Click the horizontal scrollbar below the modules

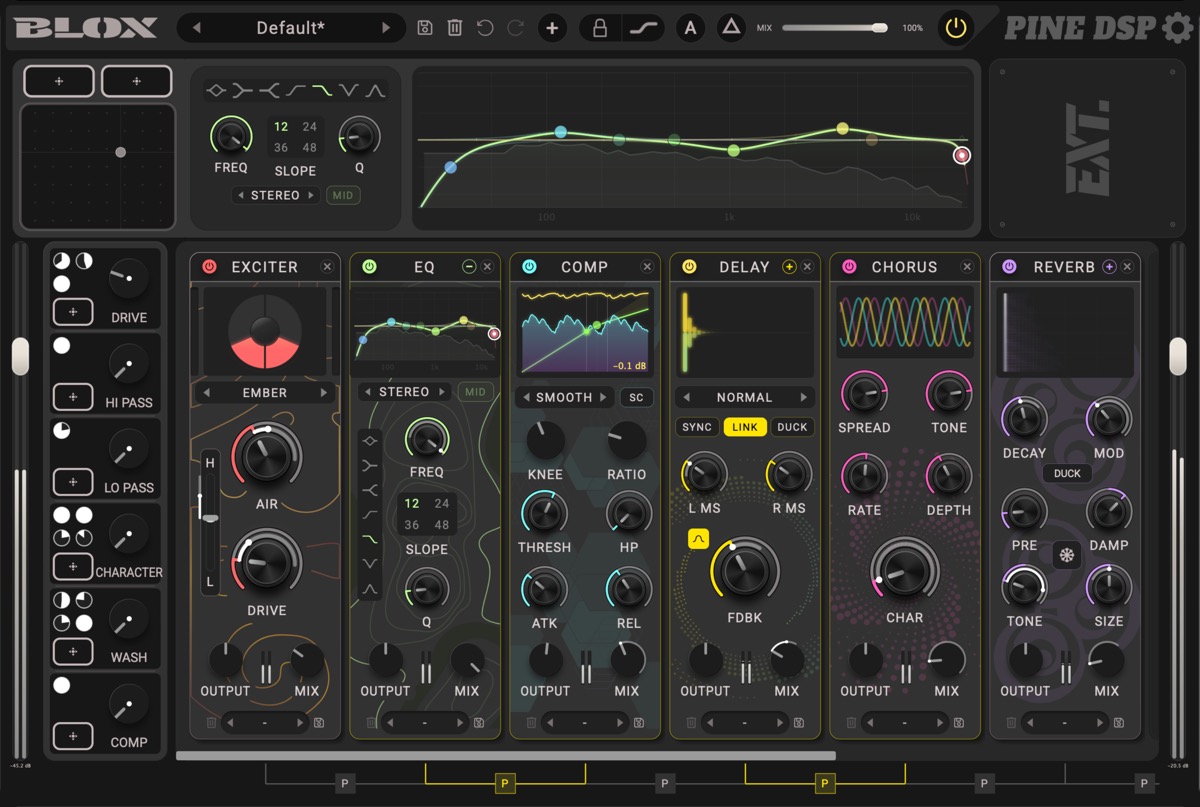506,756
